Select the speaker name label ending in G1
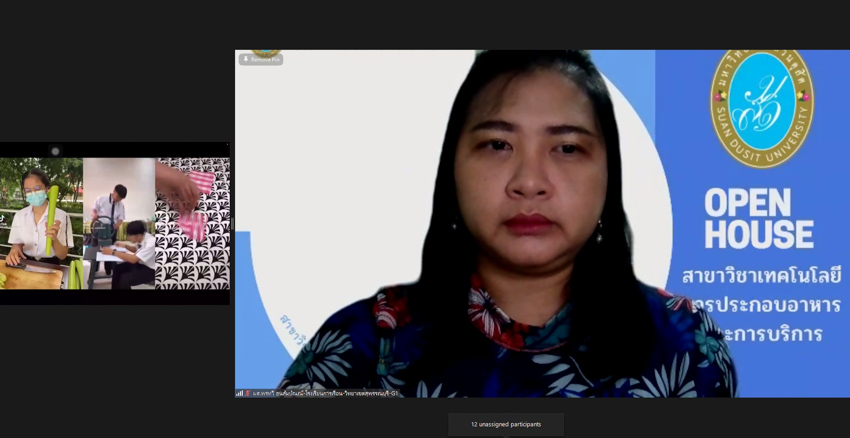This screenshot has width=850, height=438. 325,394
